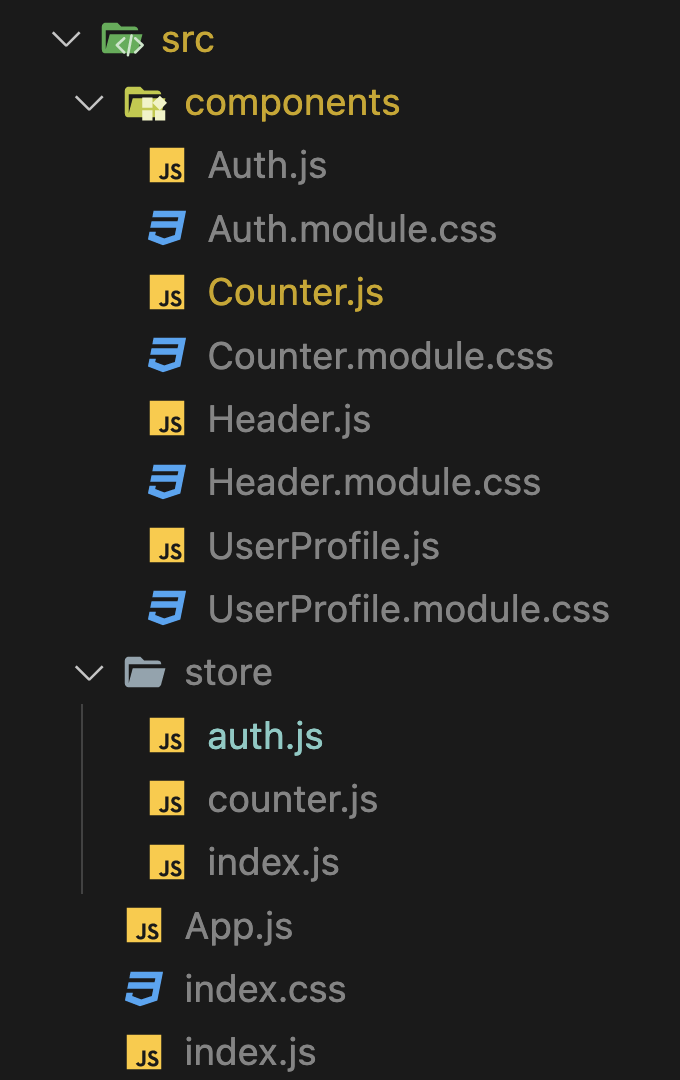Click the JS icon beside store index.js

click(167, 862)
